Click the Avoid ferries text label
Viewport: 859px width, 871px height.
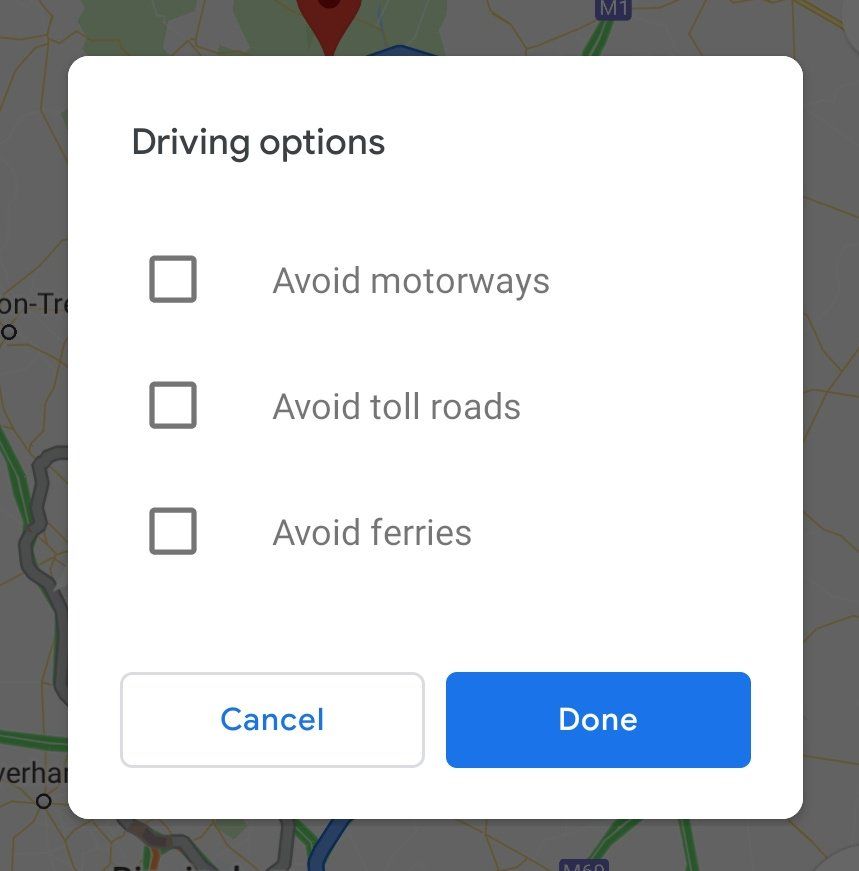point(372,532)
